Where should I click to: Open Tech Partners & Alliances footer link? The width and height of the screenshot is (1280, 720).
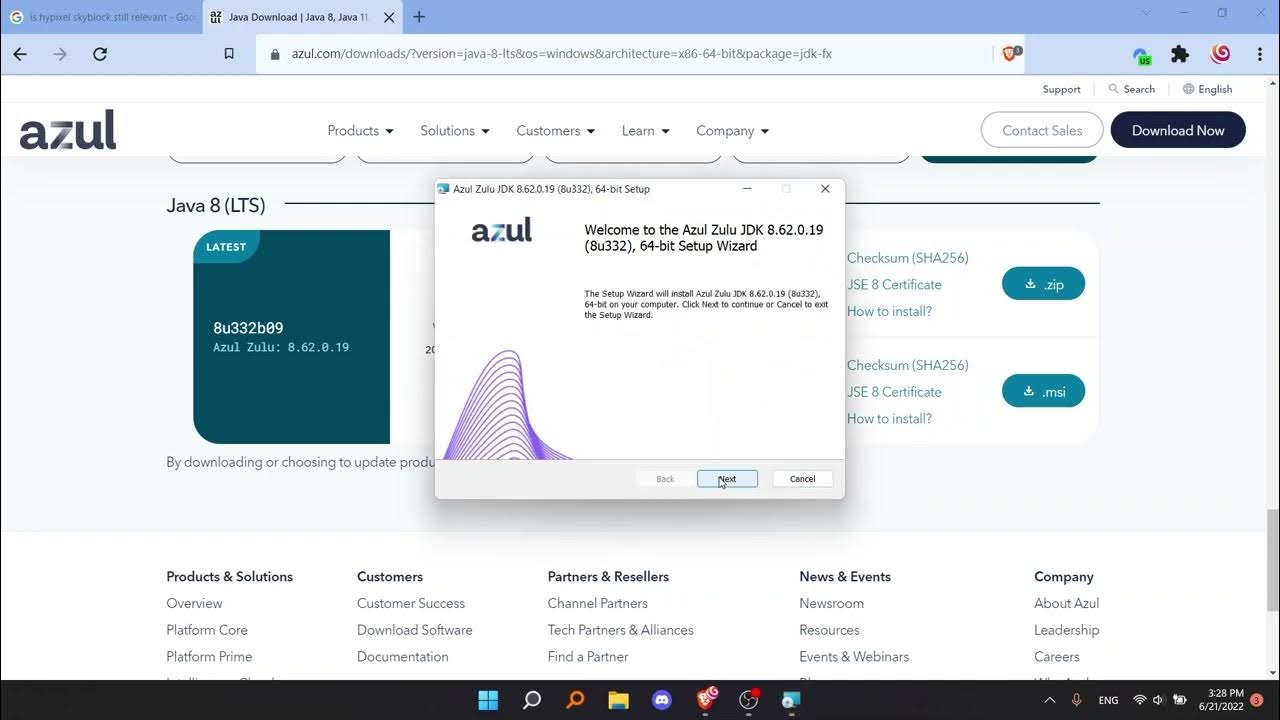pyautogui.click(x=621, y=630)
